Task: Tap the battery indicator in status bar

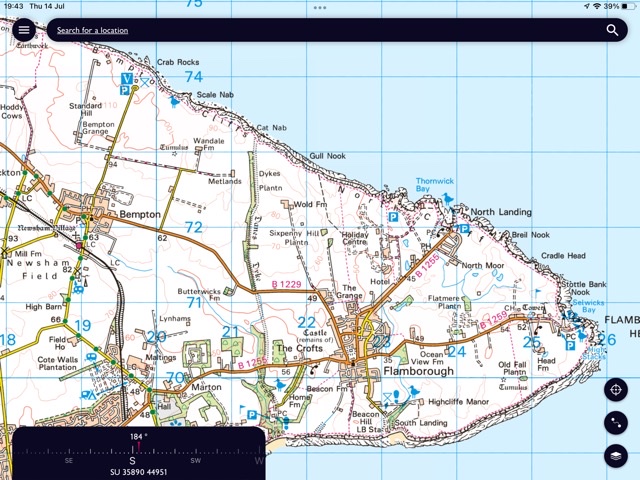Action: pos(624,6)
